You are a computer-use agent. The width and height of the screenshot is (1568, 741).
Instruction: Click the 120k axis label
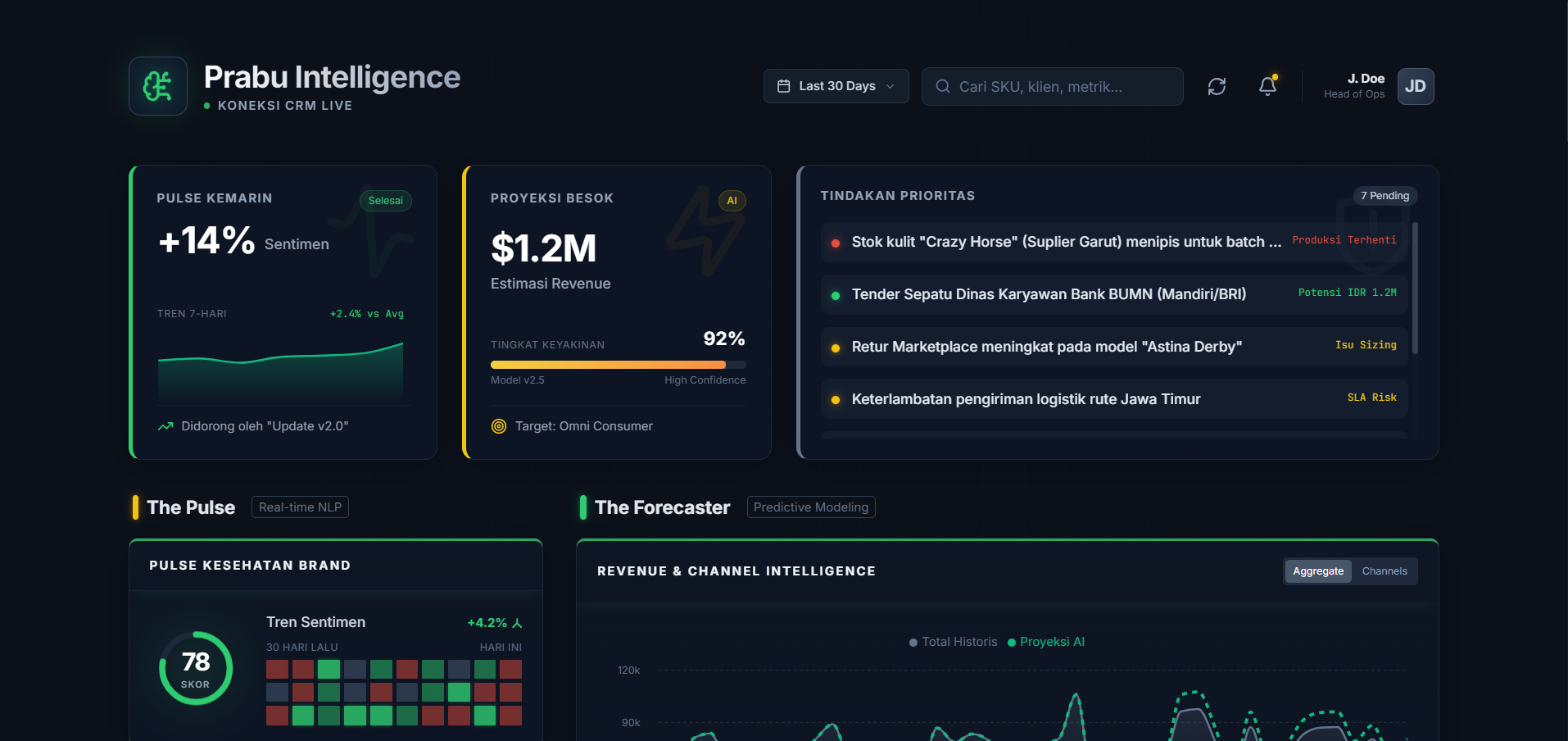[628, 671]
